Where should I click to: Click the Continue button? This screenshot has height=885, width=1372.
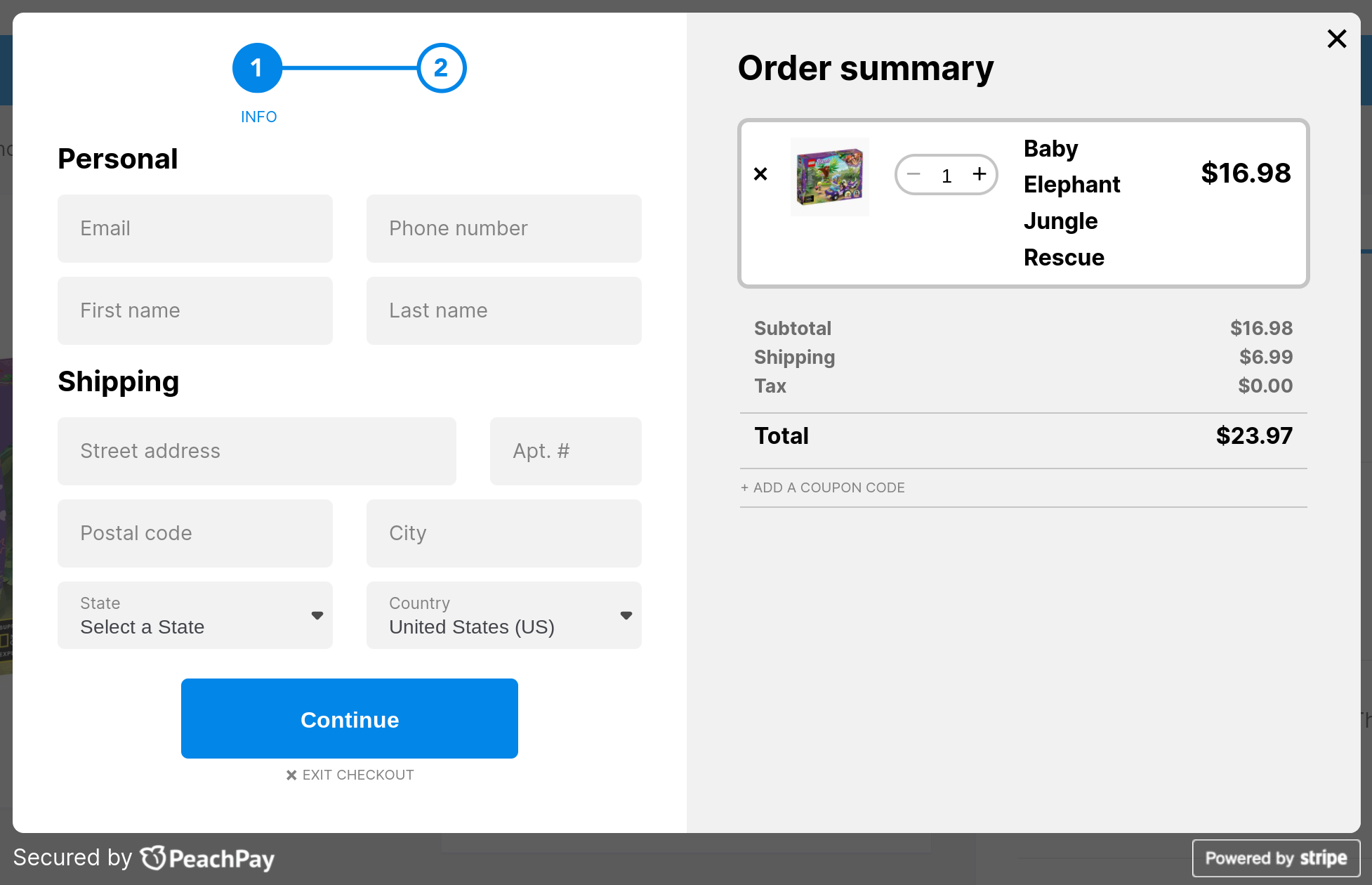coord(350,718)
